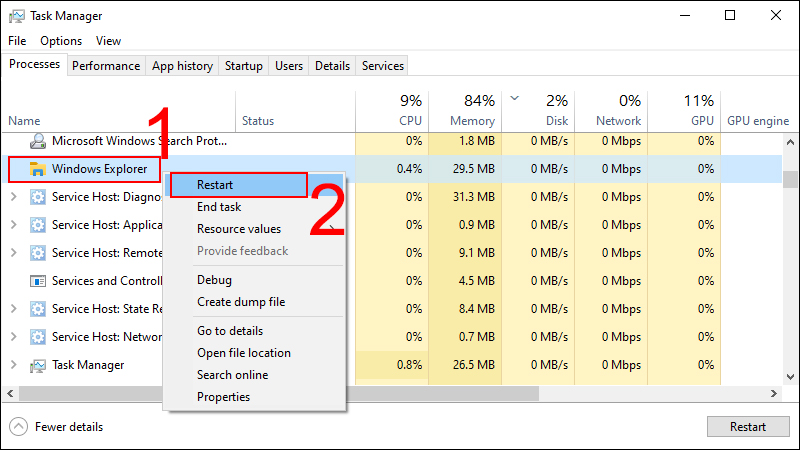Switch to the Details tab
This screenshot has height=450, width=800.
[332, 66]
